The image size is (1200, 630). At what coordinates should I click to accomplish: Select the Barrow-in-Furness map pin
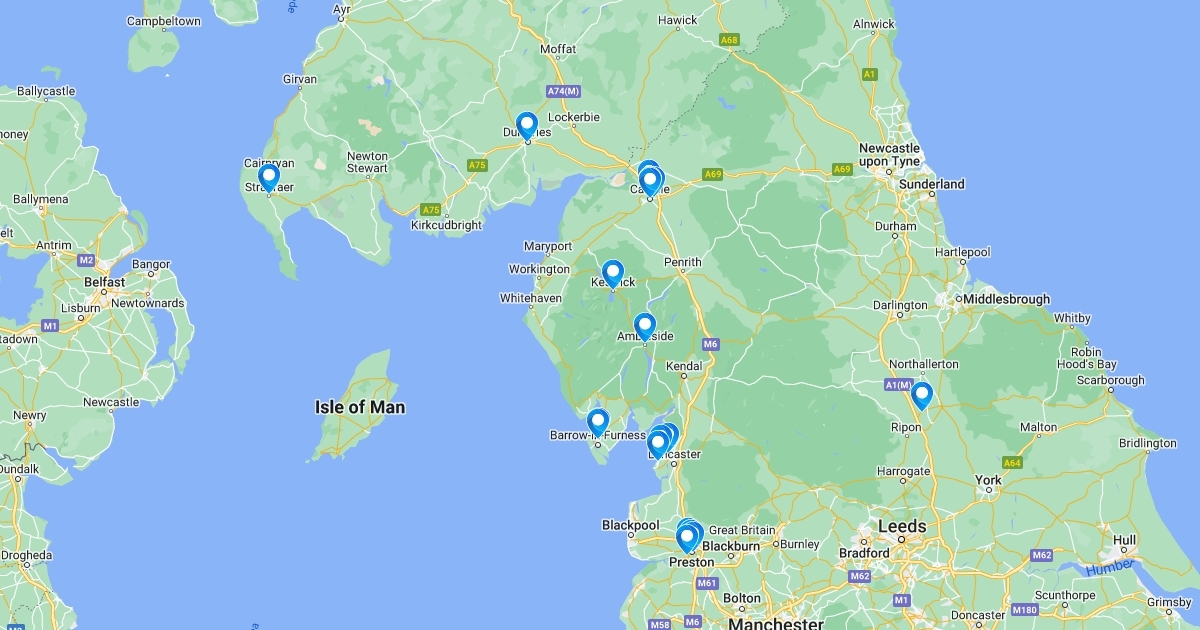(598, 423)
